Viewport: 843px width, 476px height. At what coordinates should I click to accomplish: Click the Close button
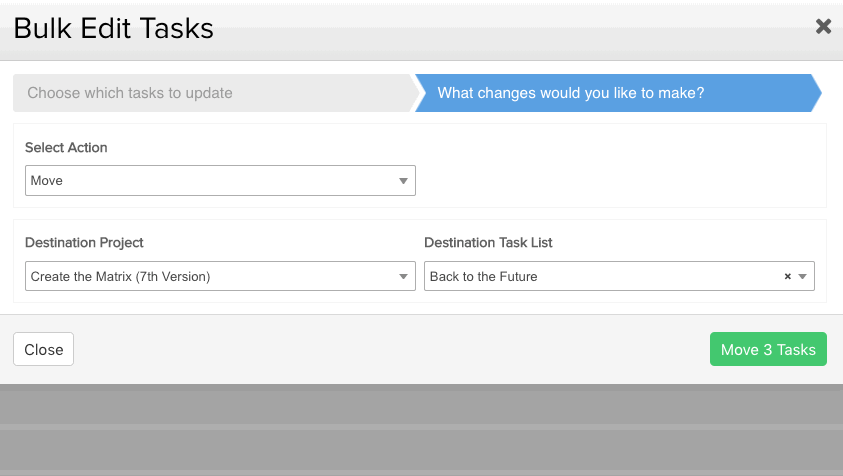[x=44, y=349]
